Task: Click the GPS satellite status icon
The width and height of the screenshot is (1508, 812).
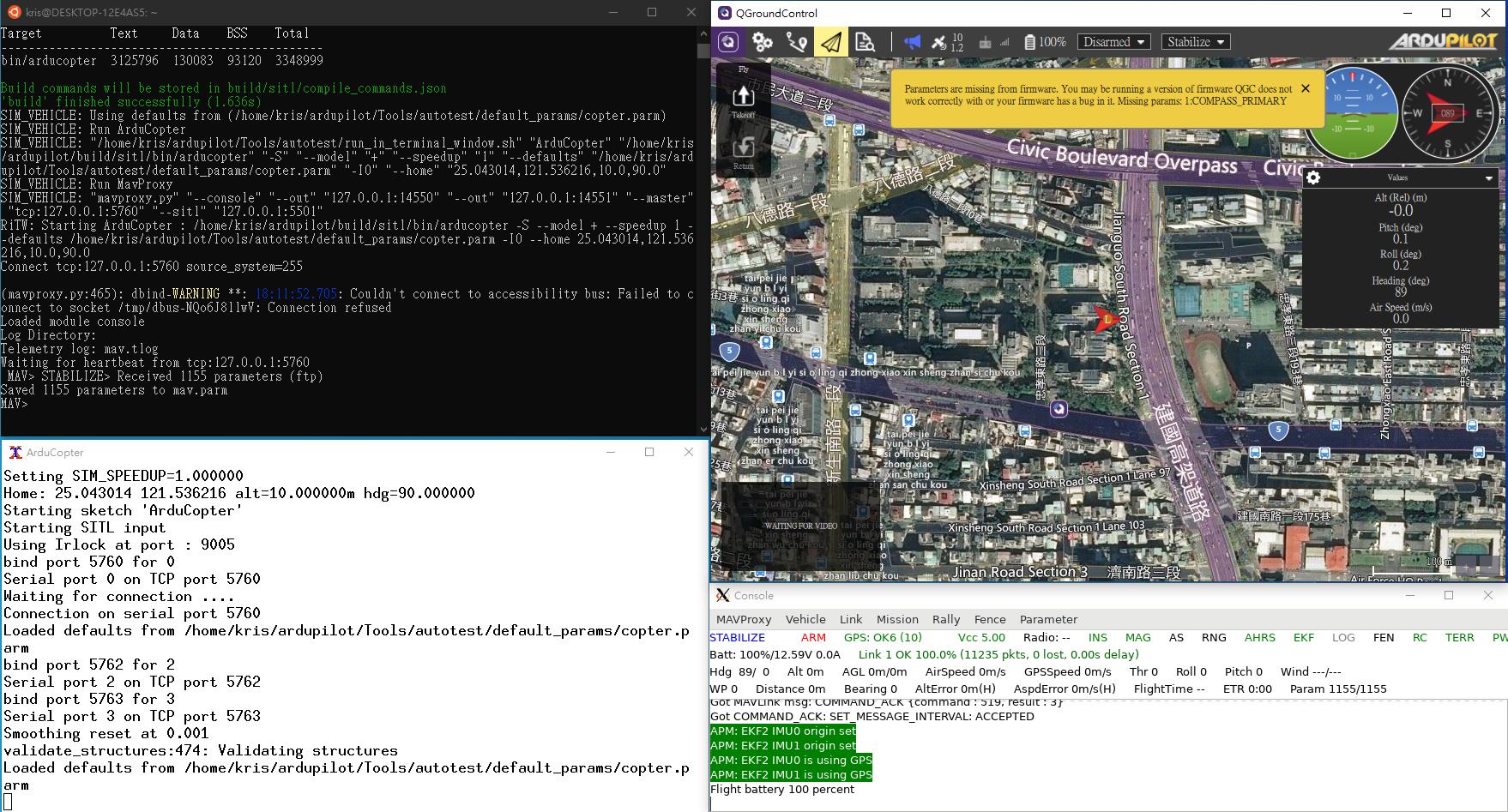Action: 938,41
